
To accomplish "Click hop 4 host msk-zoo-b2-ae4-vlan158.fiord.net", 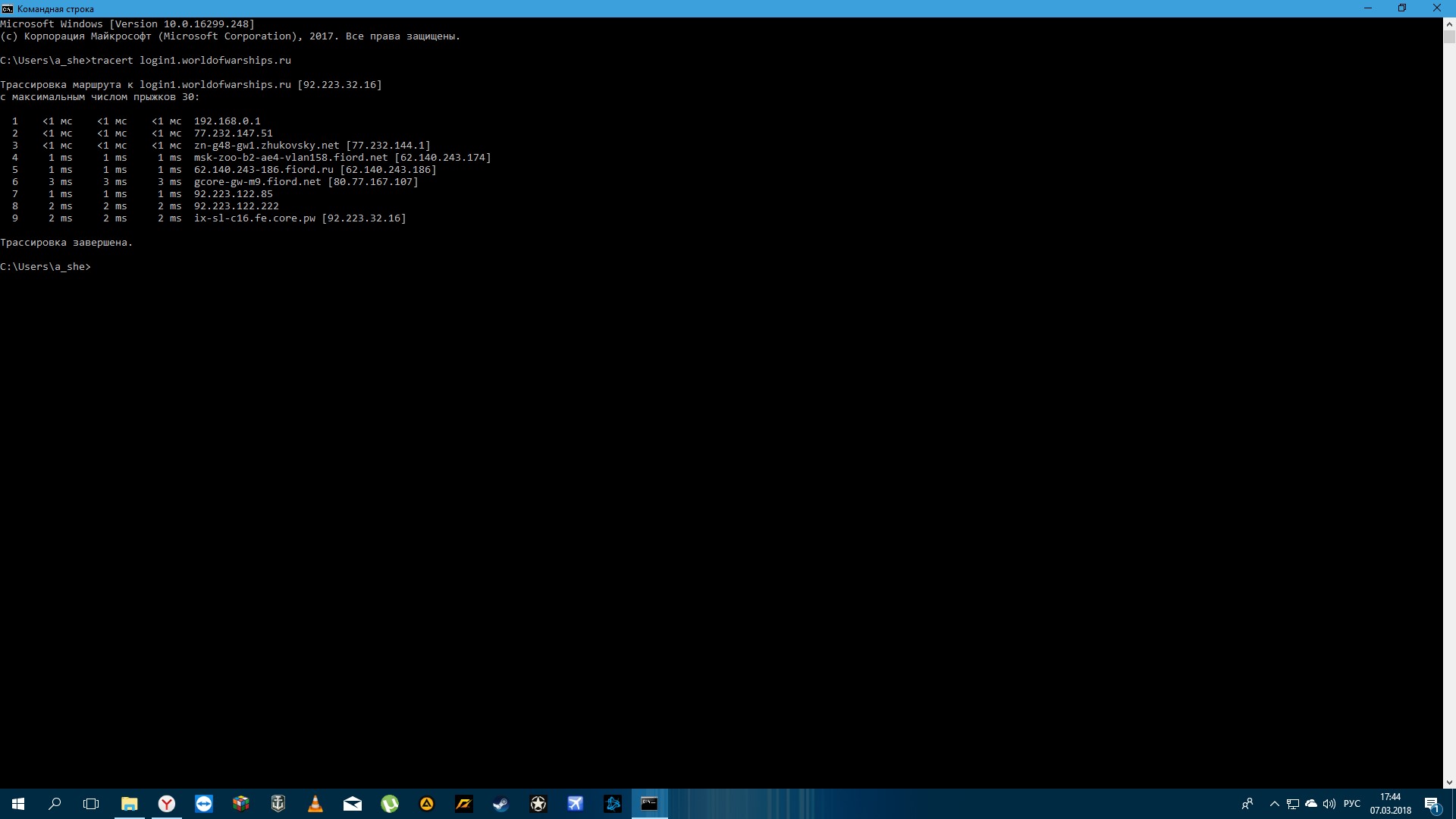I will pos(291,158).
